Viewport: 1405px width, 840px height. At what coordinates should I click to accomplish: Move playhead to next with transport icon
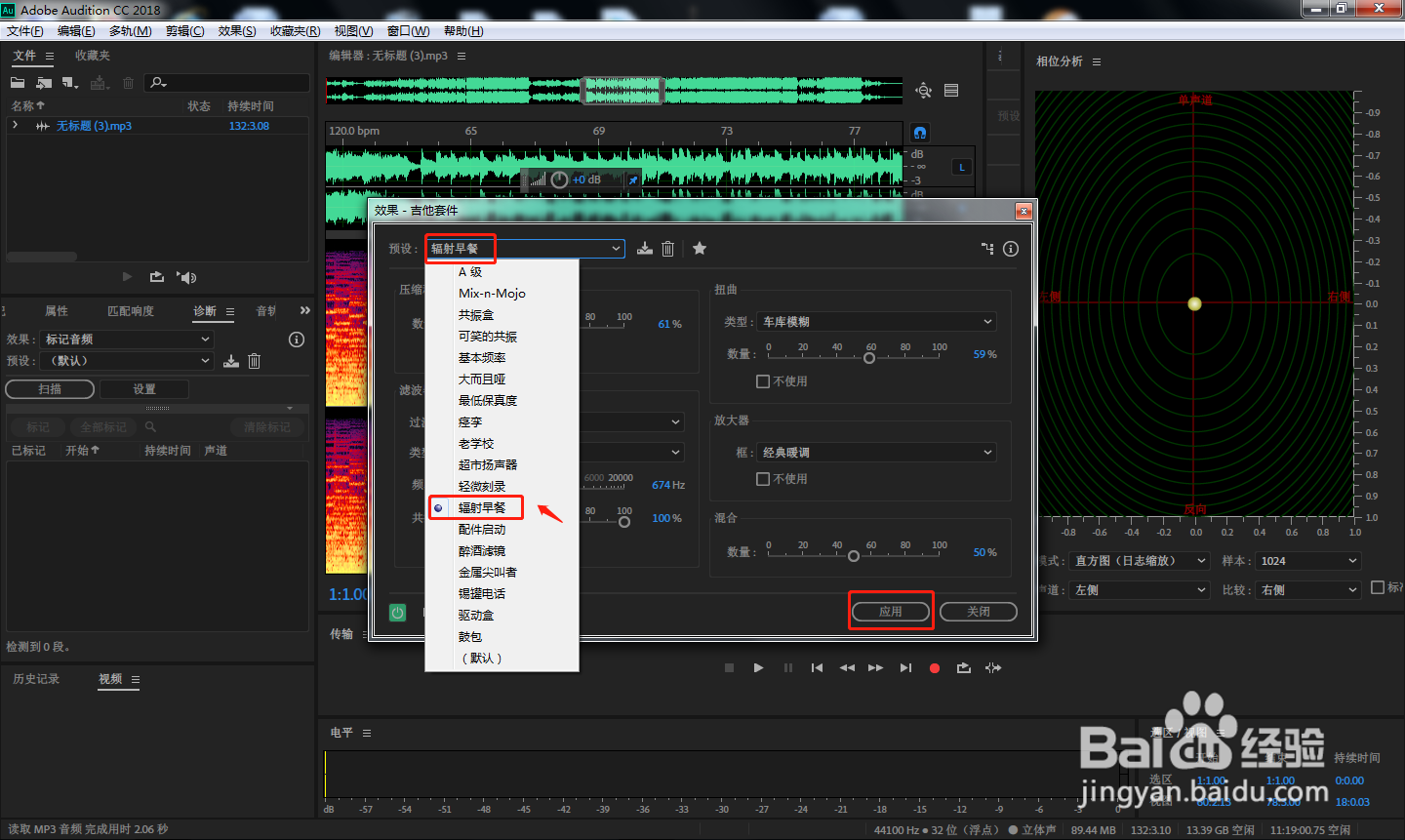coord(905,668)
